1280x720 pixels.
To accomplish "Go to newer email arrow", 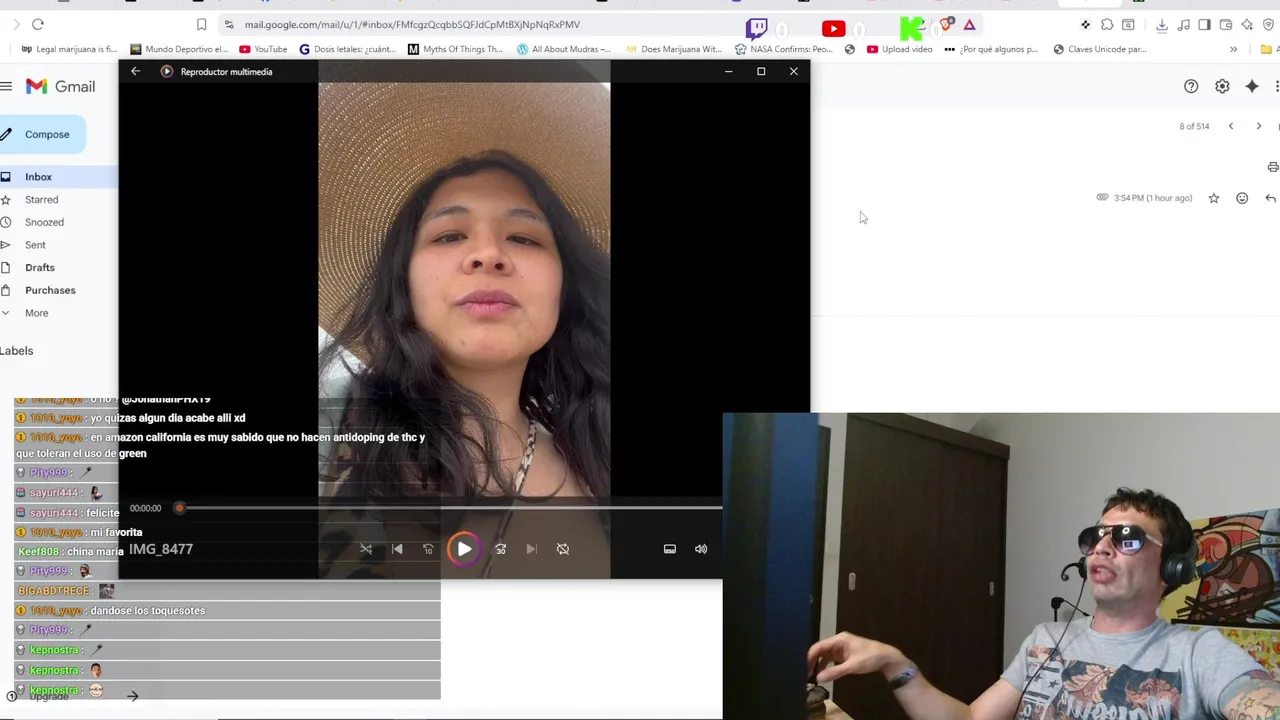I will pos(1231,126).
